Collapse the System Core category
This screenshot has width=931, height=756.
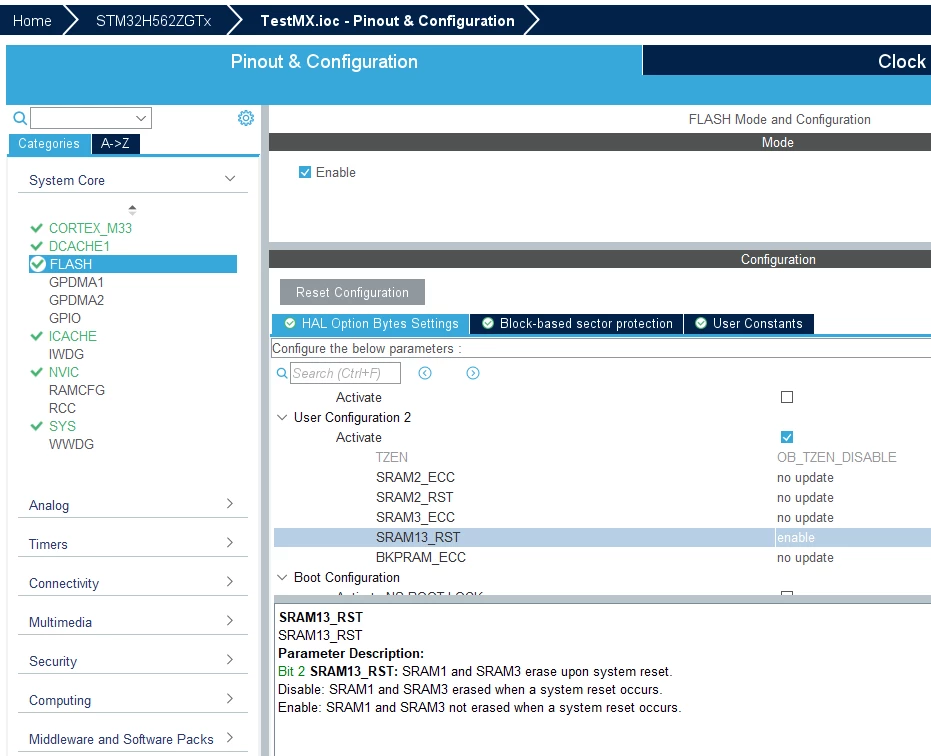pos(230,179)
